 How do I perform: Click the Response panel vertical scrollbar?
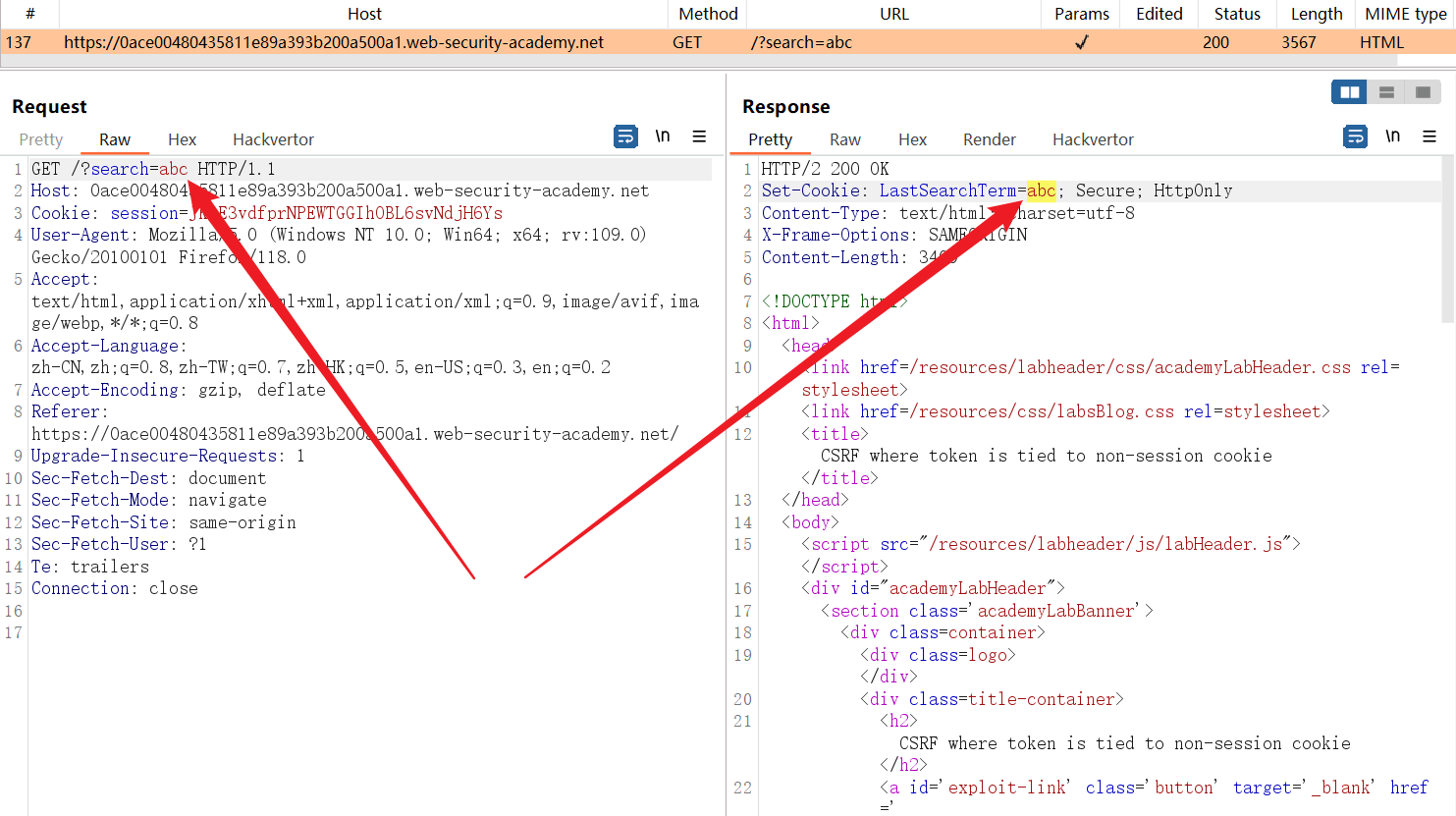click(x=1448, y=240)
